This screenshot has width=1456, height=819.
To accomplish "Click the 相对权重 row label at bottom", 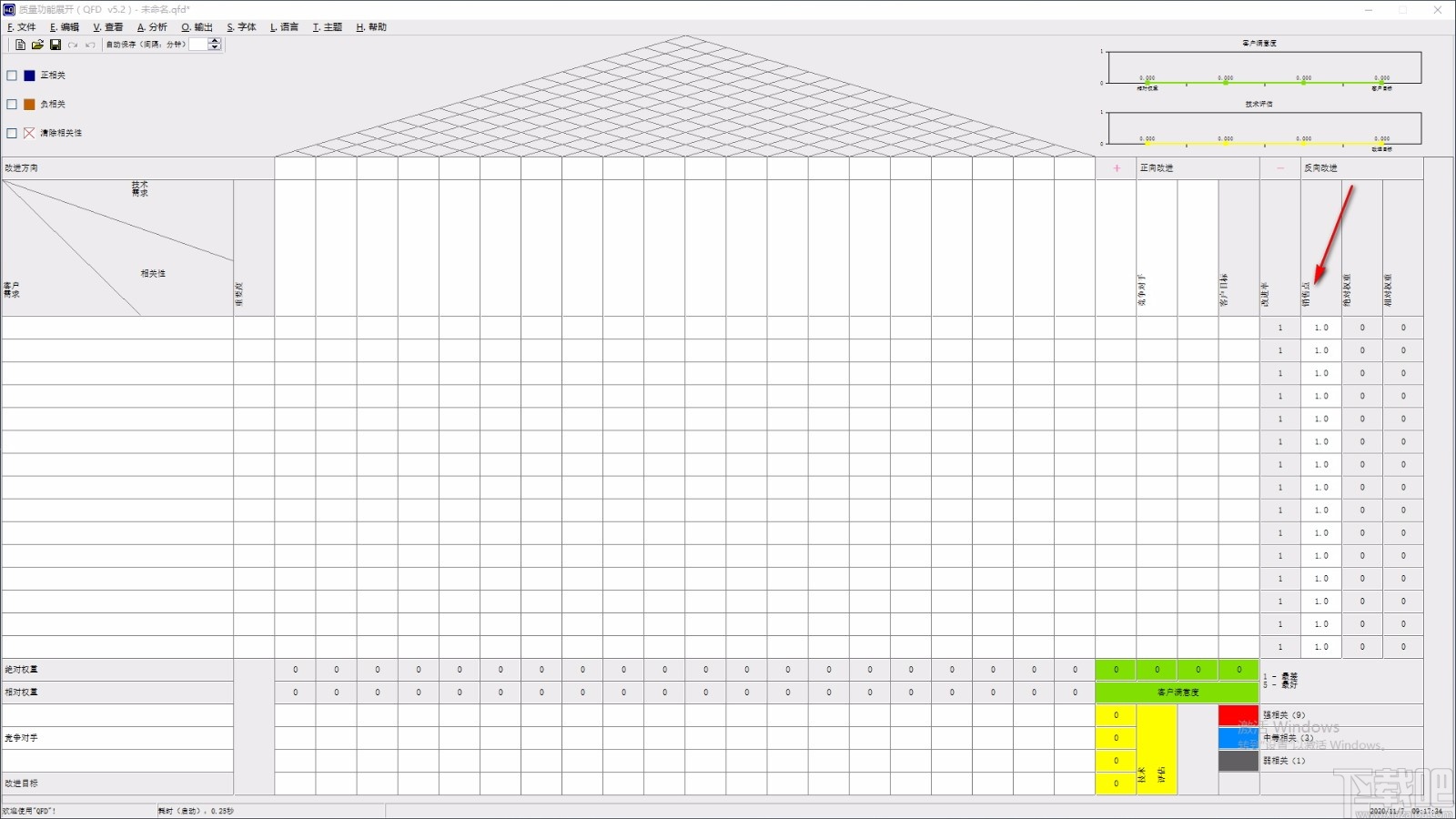I will coord(117,693).
